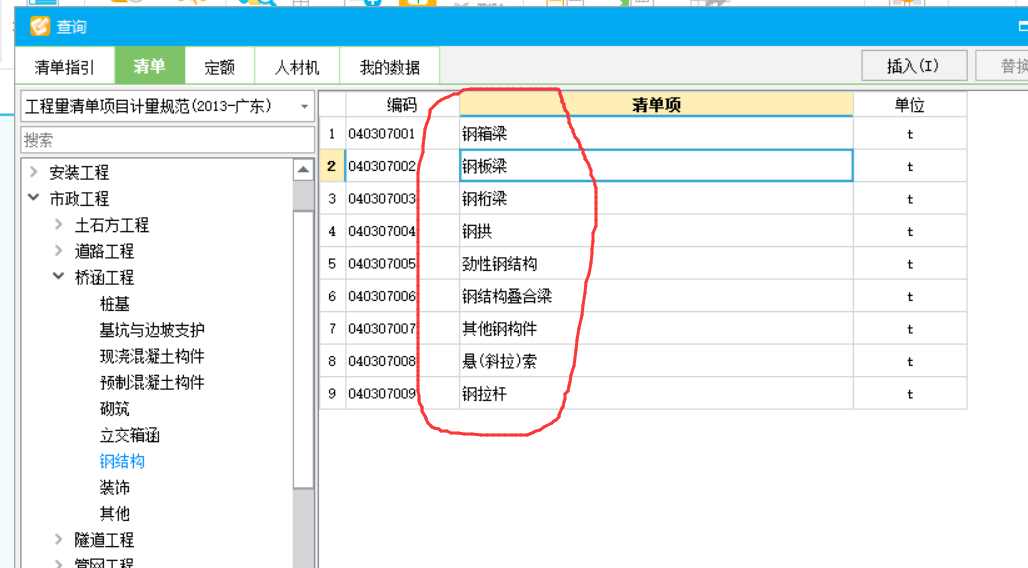Screen dimensions: 1028x568
Task: Select the highlighted 钢结构 tree item
Action: point(122,461)
